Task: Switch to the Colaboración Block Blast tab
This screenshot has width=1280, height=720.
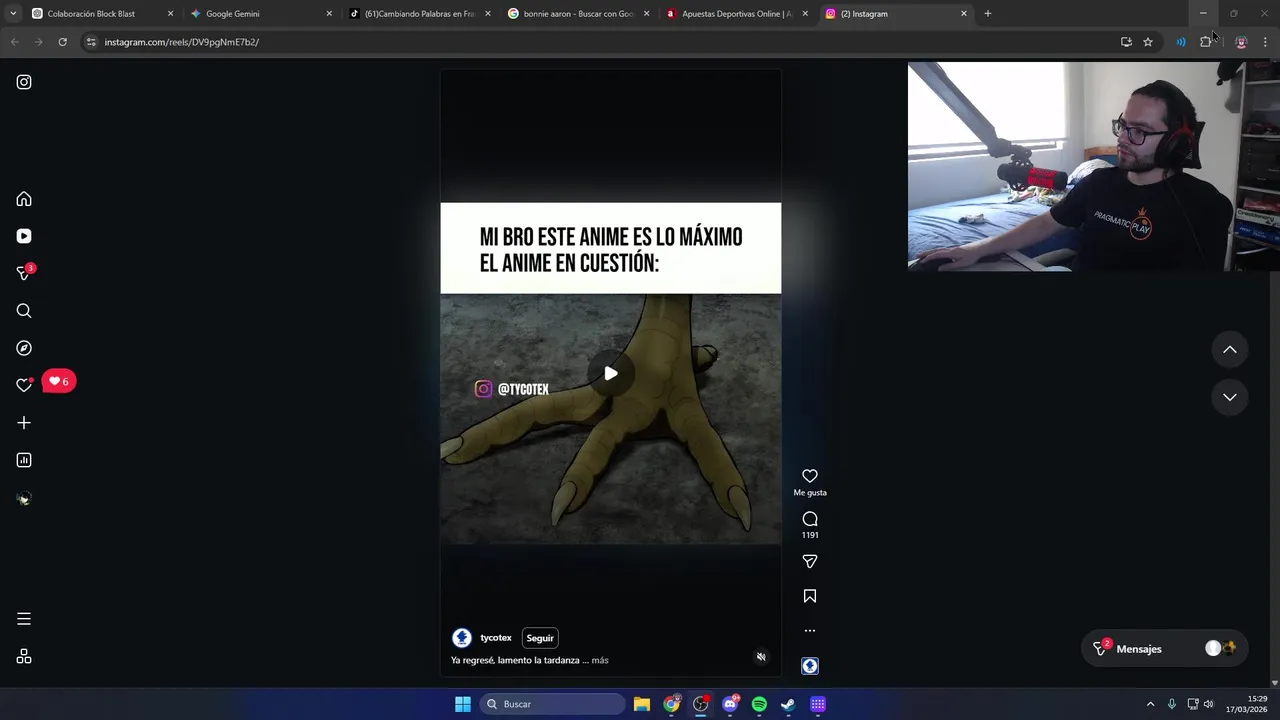Action: (x=100, y=14)
